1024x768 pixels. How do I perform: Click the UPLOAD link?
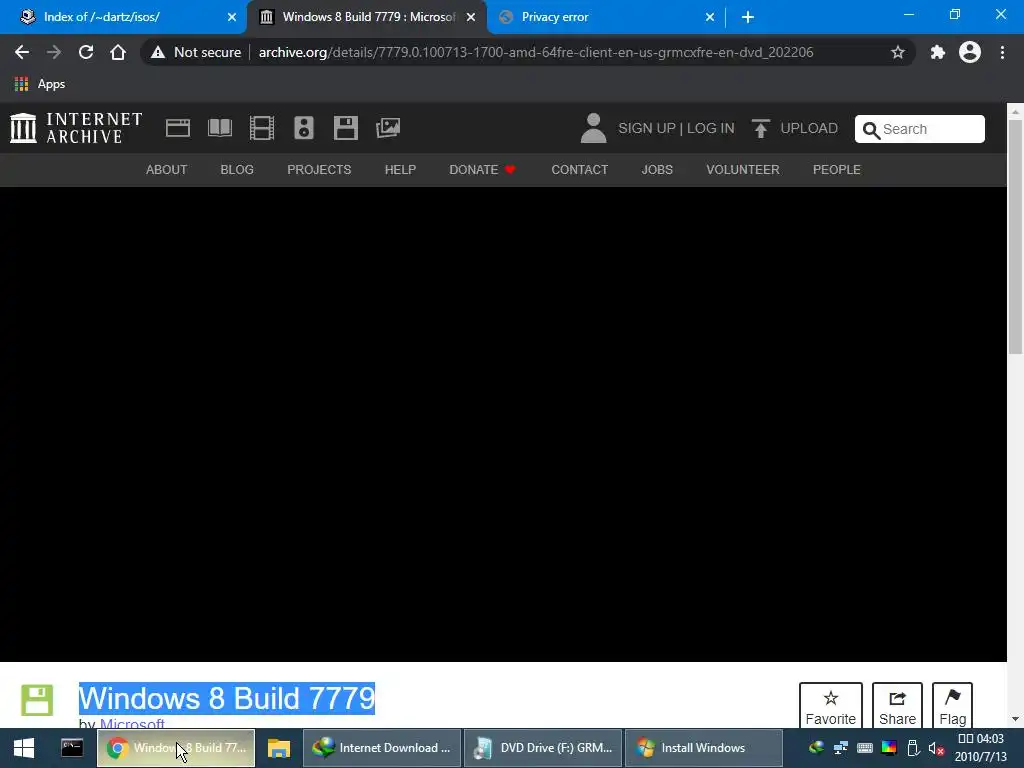[809, 128]
